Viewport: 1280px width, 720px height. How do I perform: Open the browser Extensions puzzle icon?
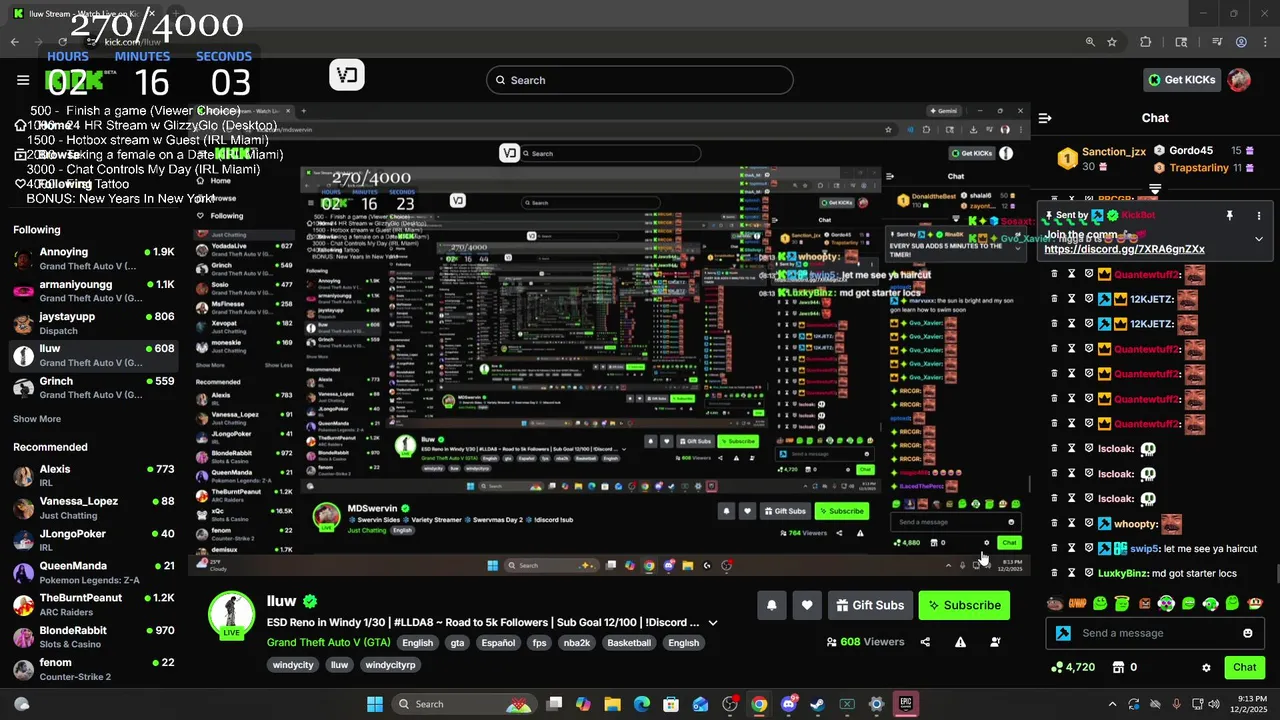coord(1146,42)
